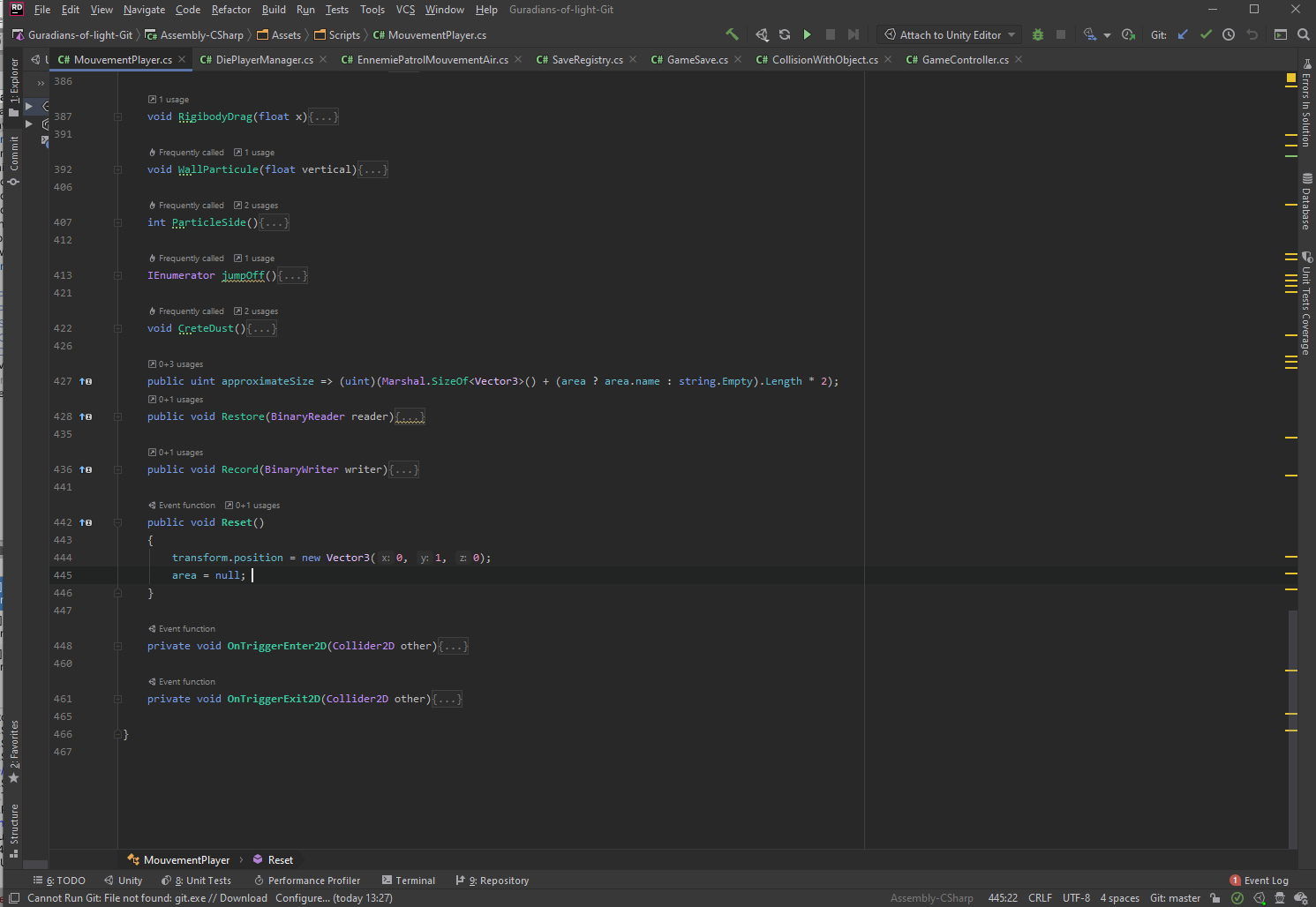Open the dropdown arrow beside the coverage icon
Image resolution: width=1316 pixels, height=907 pixels.
1107,35
